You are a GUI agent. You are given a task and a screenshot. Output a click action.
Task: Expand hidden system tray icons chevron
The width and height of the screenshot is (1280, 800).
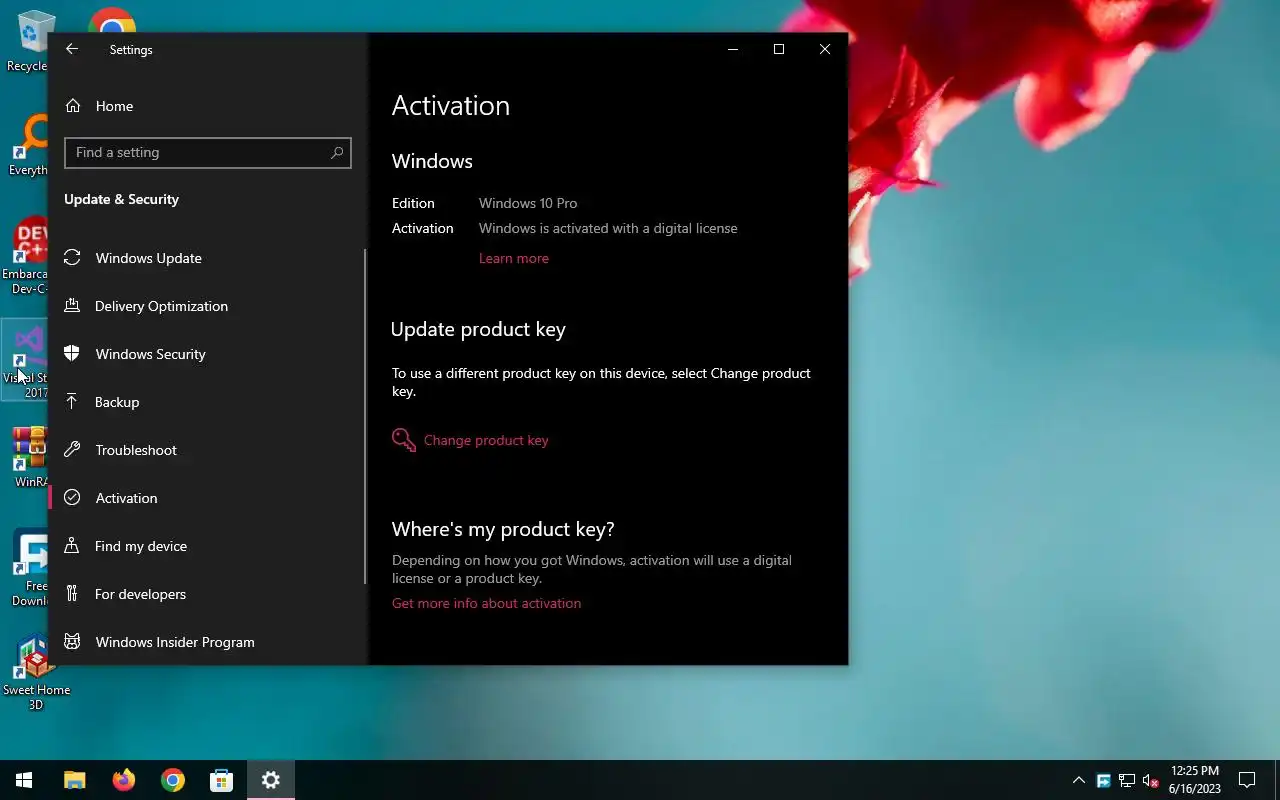click(x=1079, y=780)
